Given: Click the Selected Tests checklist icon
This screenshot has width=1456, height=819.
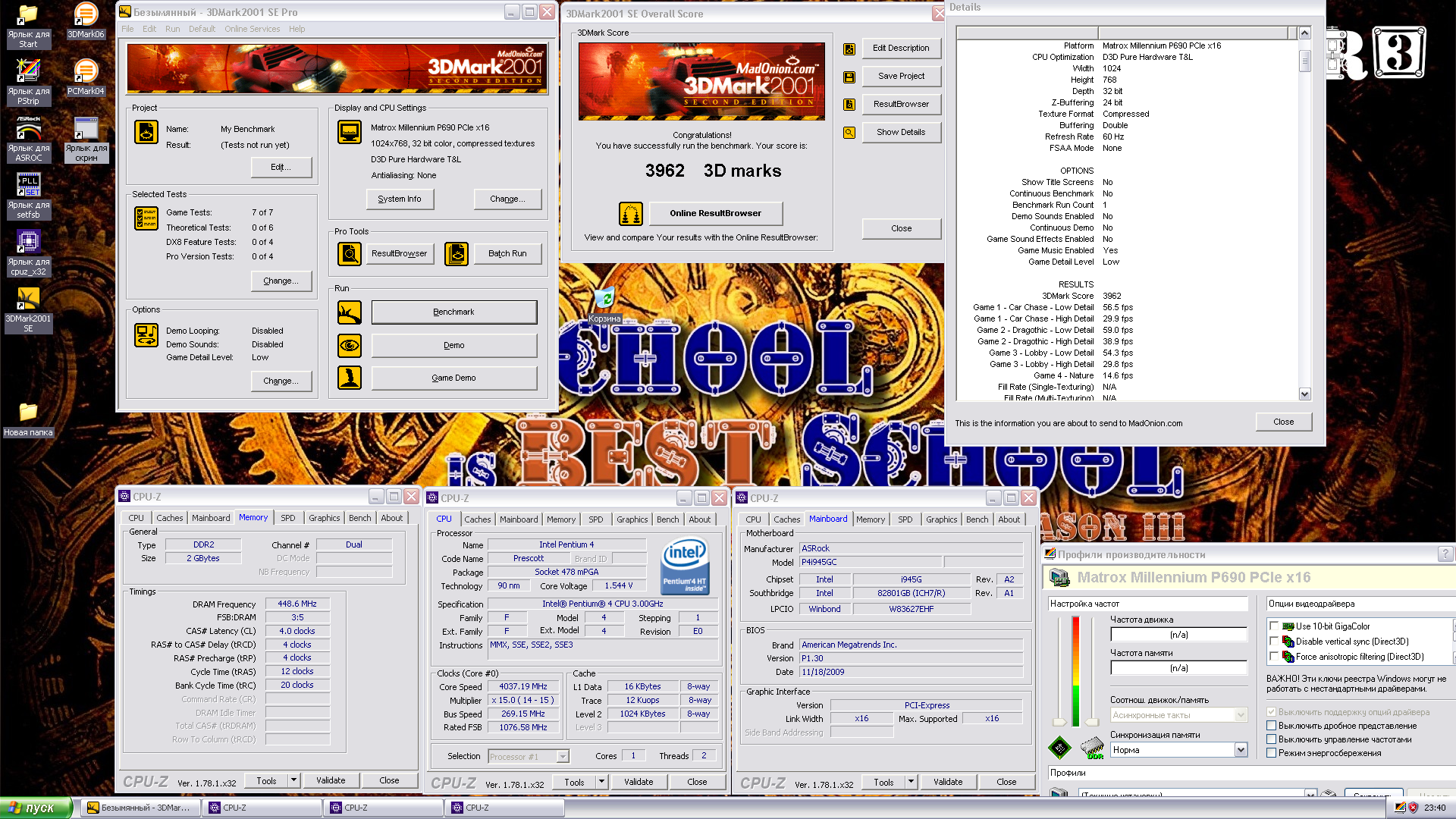Looking at the screenshot, I should pos(146,218).
